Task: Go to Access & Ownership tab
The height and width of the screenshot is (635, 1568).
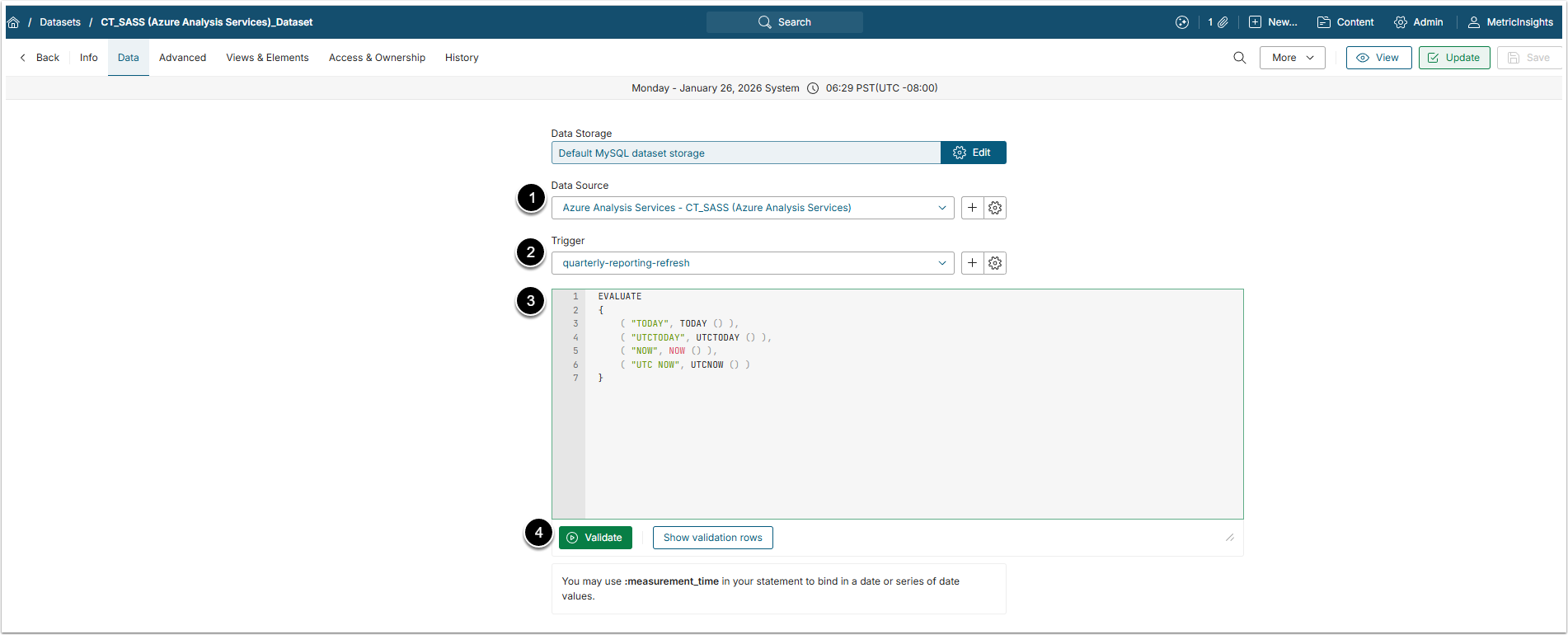Action: 377,58
